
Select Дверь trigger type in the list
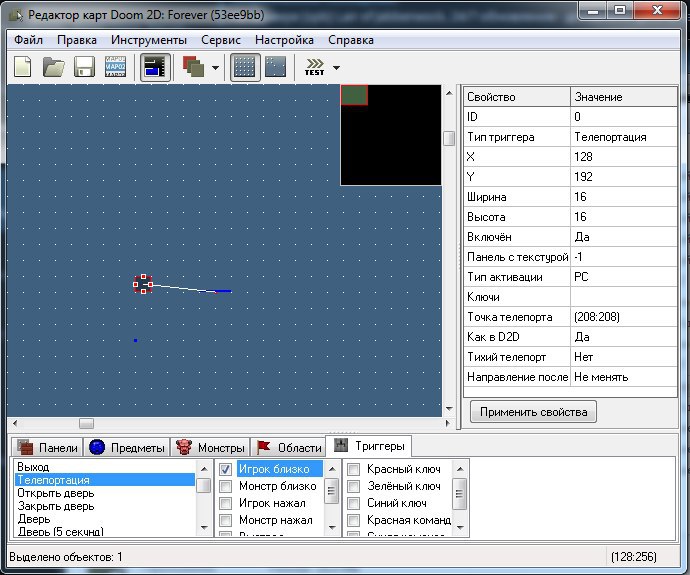coord(105,519)
